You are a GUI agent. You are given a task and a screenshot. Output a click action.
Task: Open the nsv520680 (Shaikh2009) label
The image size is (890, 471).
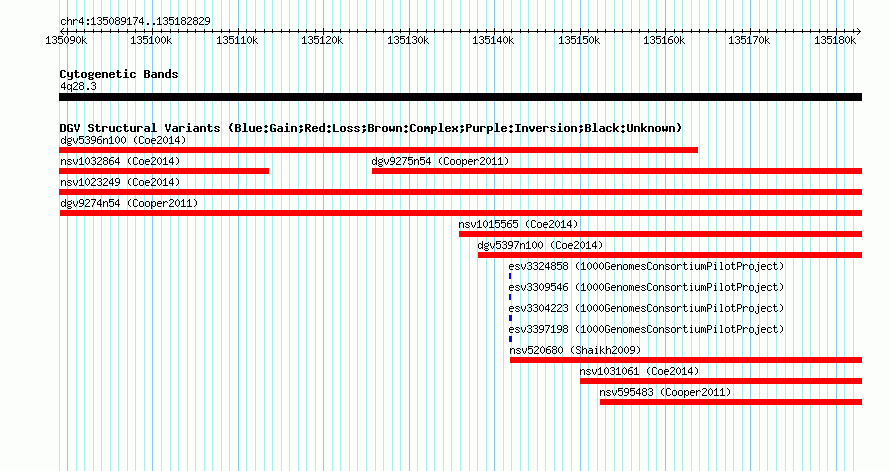pyautogui.click(x=575, y=350)
